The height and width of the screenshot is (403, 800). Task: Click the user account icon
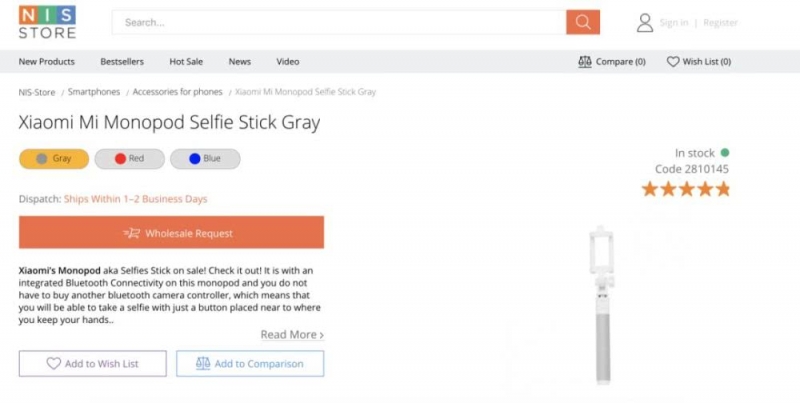click(645, 22)
